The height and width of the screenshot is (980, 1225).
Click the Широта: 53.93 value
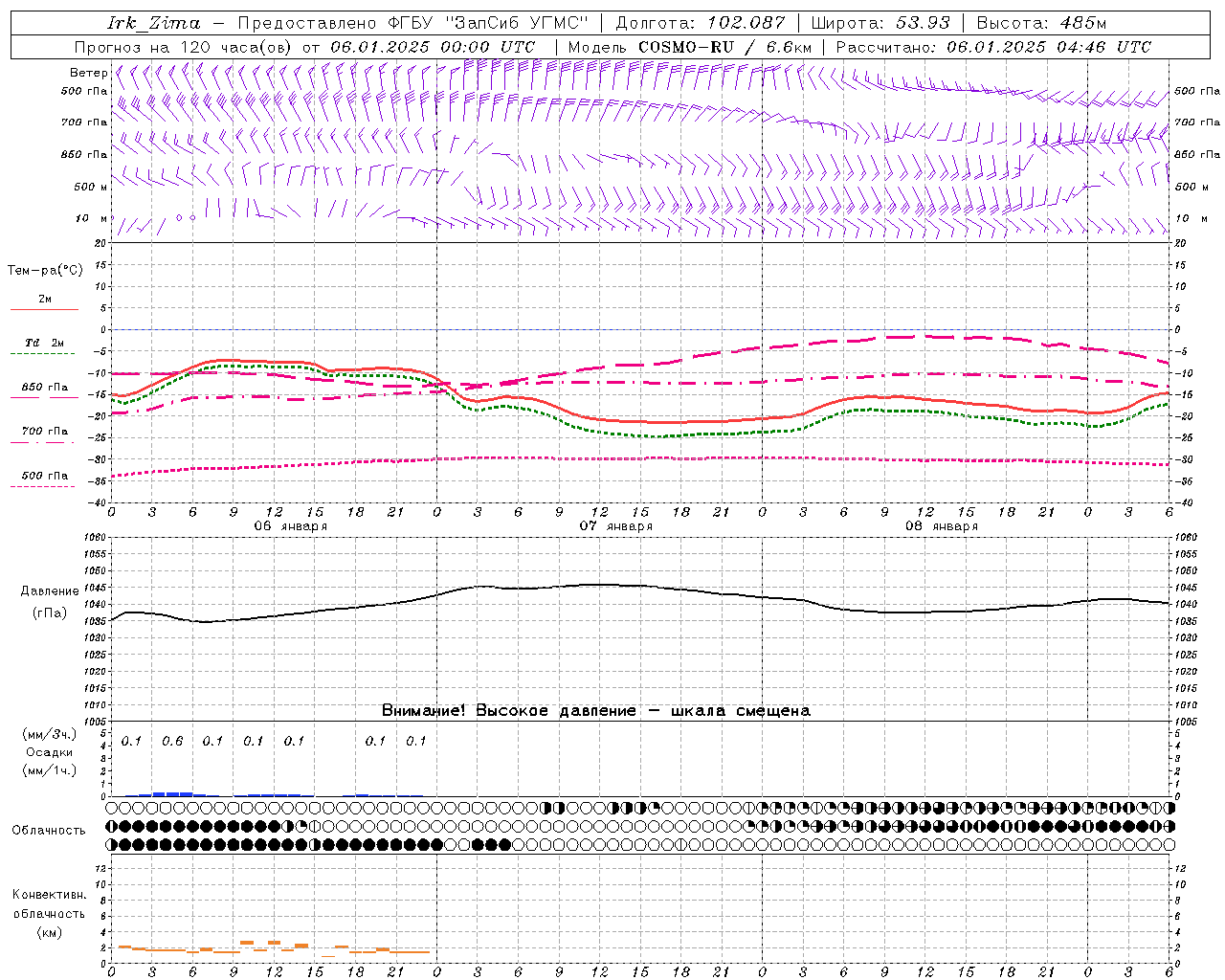pyautogui.click(x=880, y=23)
